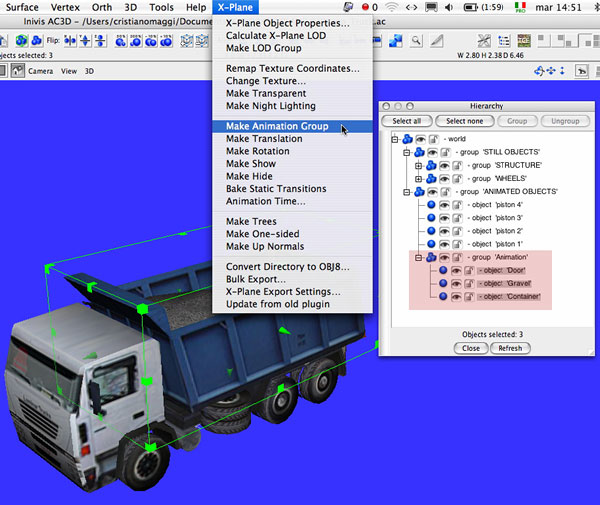
Task: Select the four-arrow pan view icon
Action: [551, 71]
